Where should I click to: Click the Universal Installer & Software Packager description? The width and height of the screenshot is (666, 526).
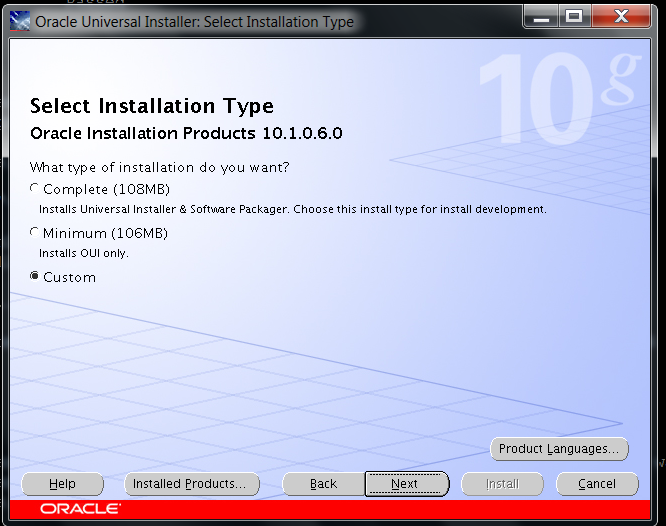pos(293,209)
